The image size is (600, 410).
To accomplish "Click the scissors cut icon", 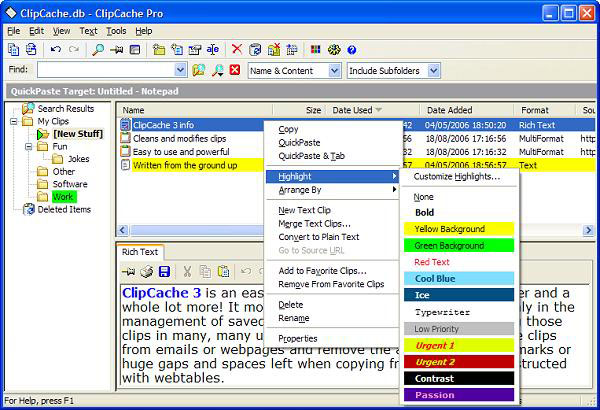I will (187, 272).
